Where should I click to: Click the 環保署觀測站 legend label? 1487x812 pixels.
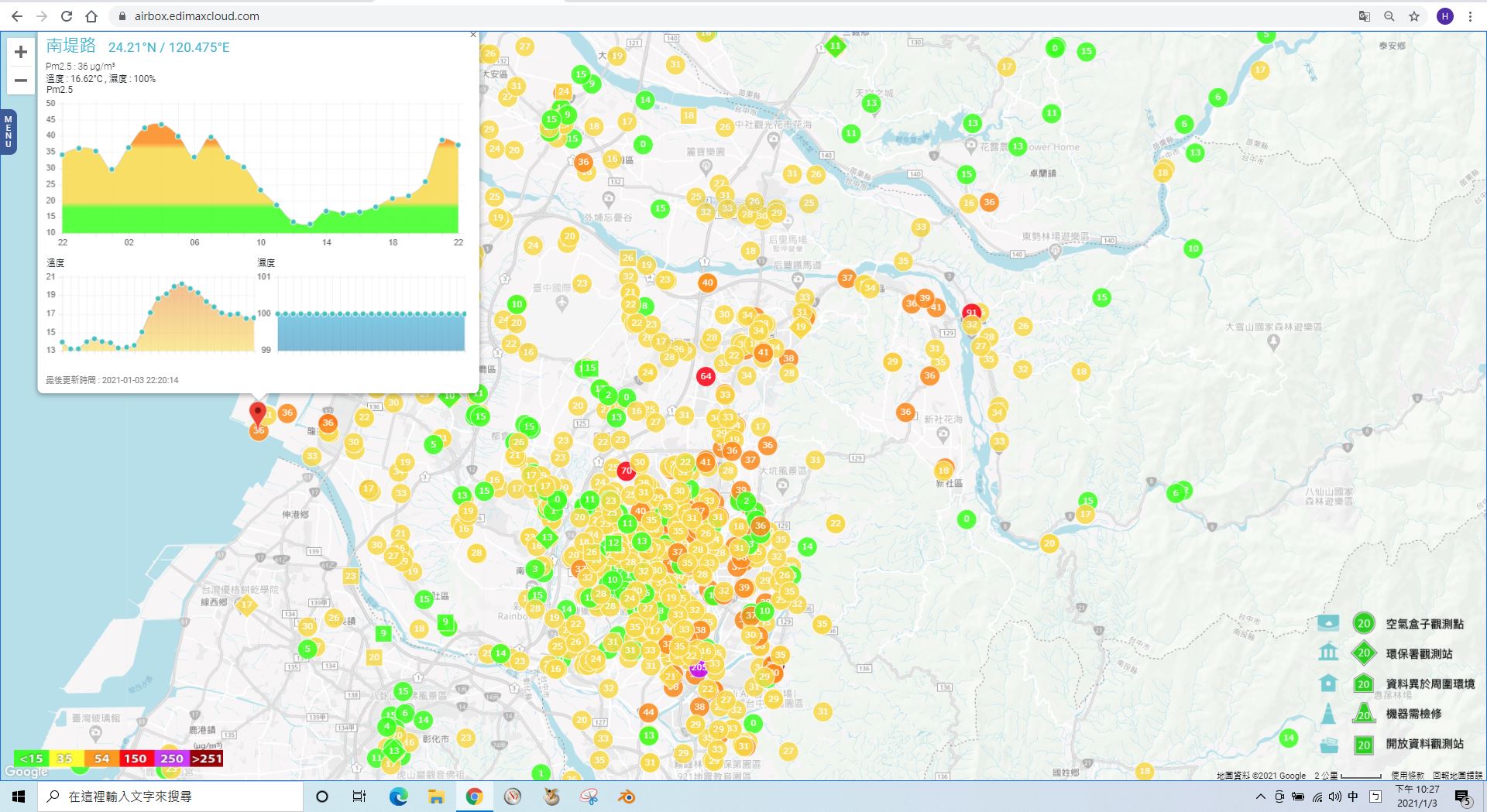[1419, 654]
